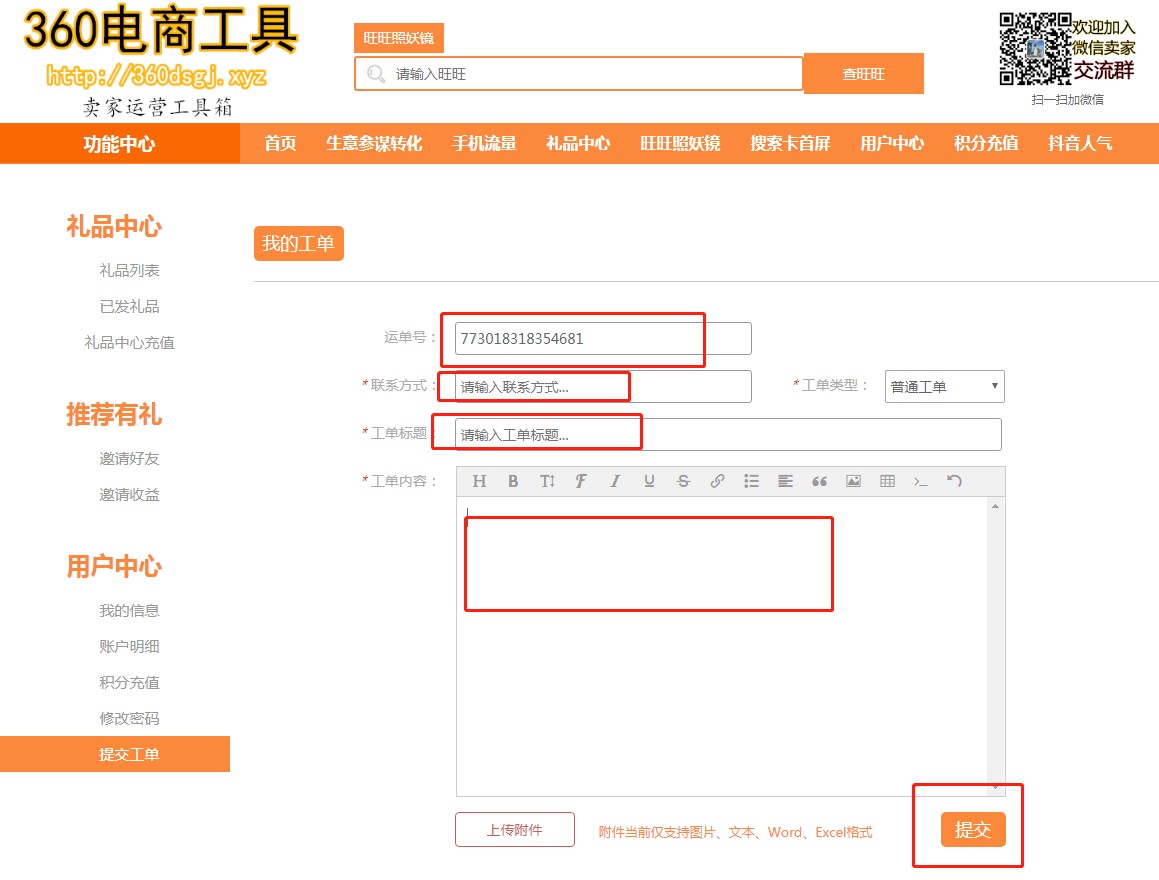Apply italic formatting in the editor

[x=615, y=481]
